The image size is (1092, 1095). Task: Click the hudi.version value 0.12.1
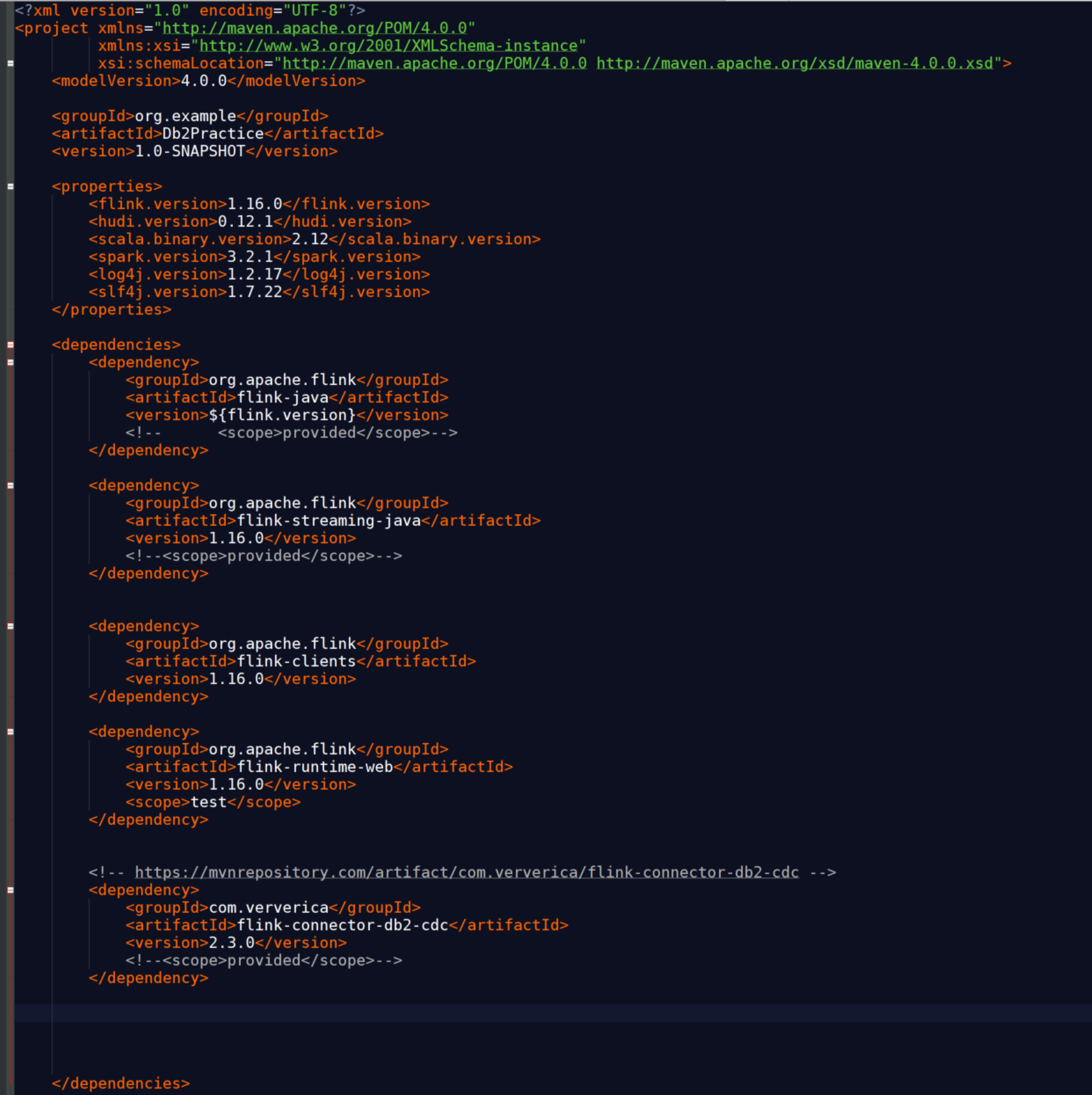pyautogui.click(x=245, y=221)
